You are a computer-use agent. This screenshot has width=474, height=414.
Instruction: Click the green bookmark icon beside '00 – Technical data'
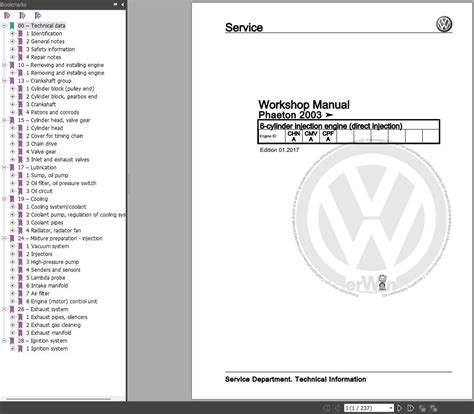pos(12,26)
